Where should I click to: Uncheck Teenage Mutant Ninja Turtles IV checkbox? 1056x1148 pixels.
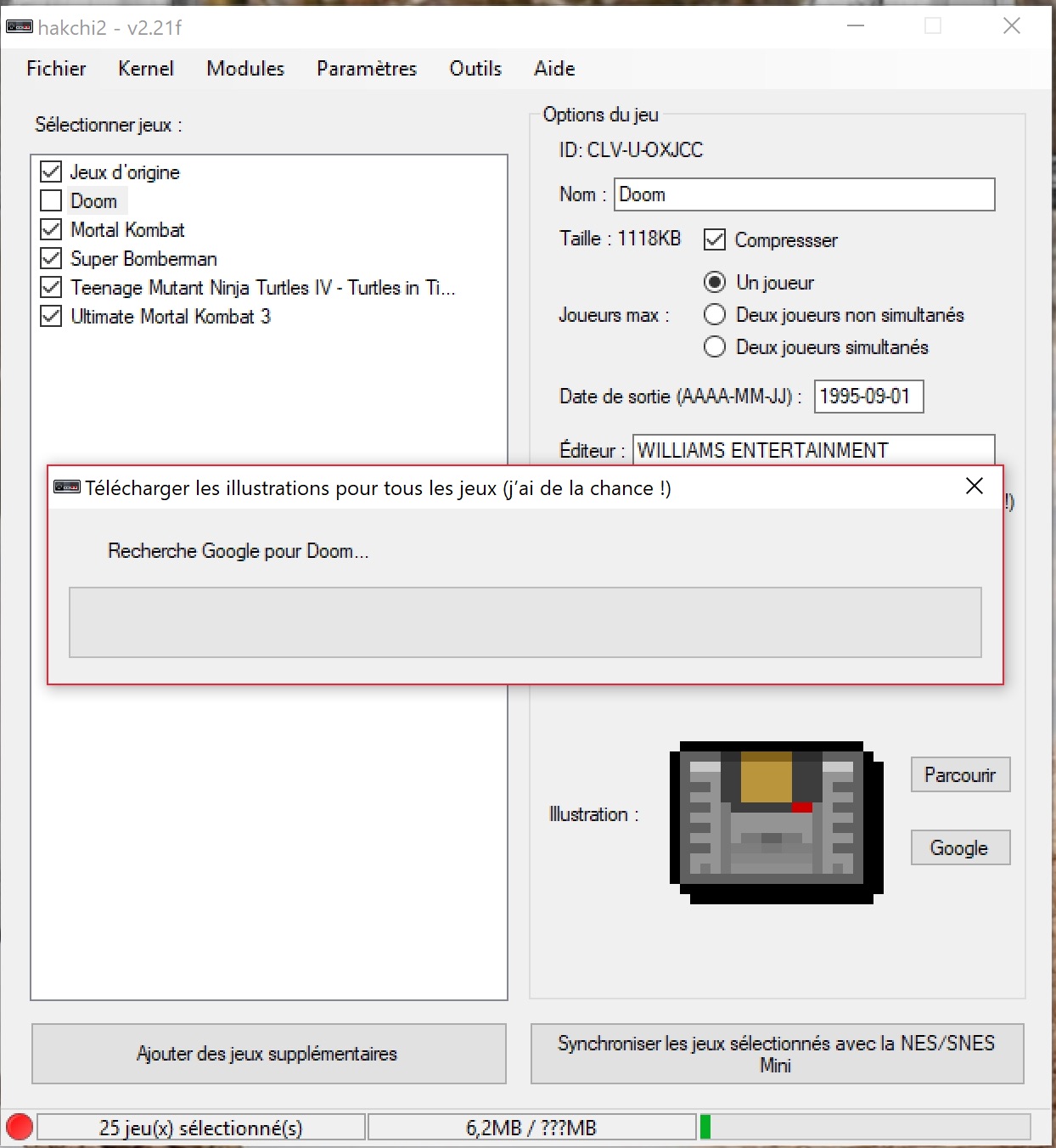[x=51, y=288]
